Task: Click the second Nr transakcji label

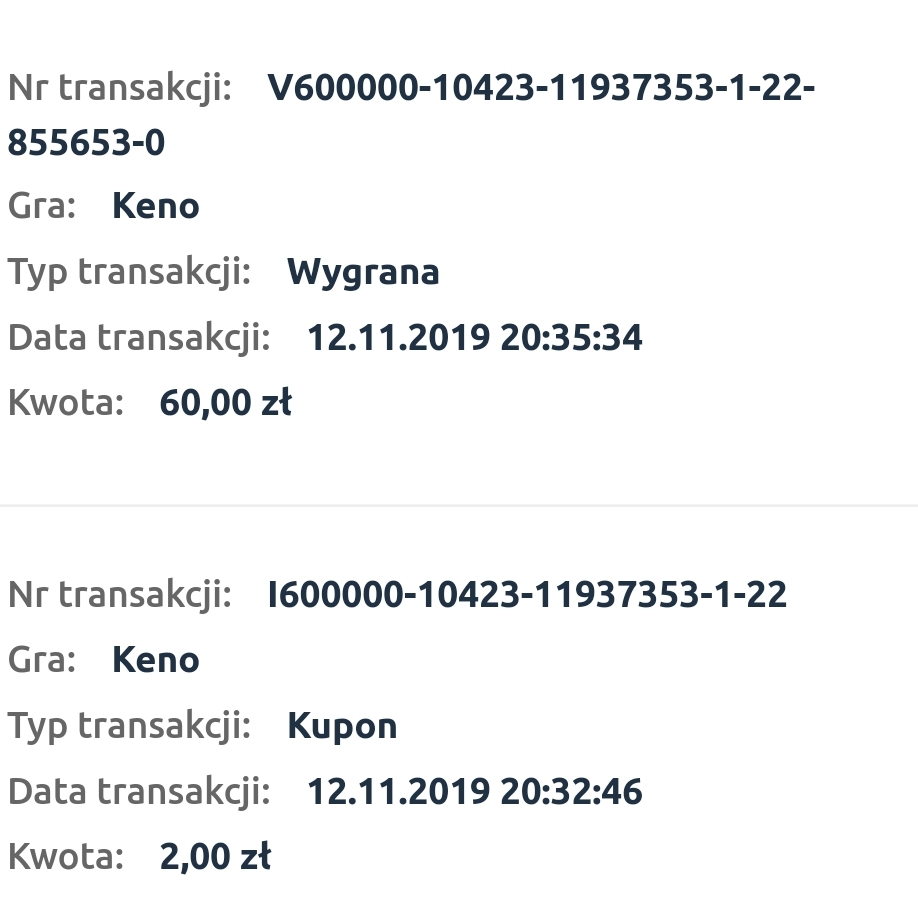Action: pos(120,595)
